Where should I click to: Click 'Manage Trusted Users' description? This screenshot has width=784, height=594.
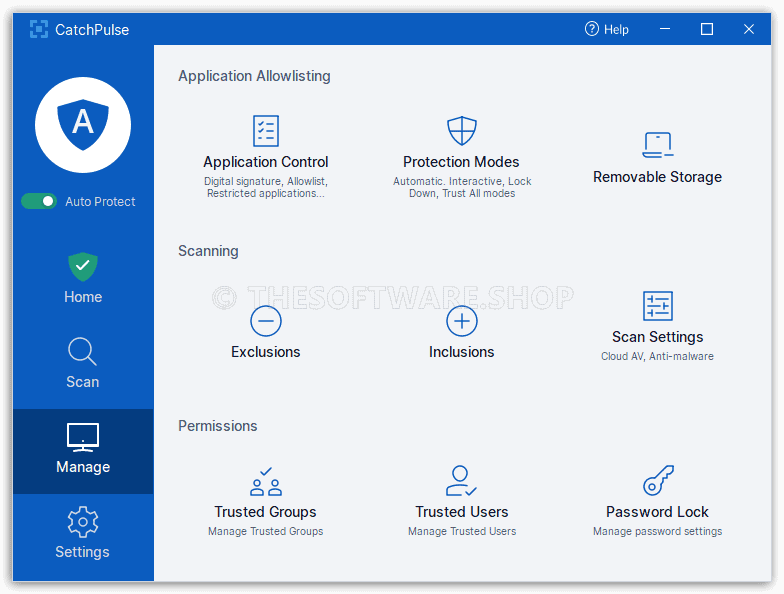click(x=462, y=531)
